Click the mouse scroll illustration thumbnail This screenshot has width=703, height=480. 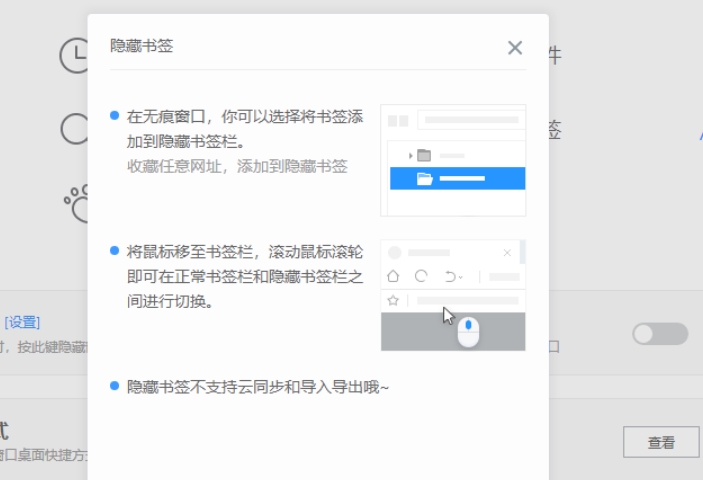tap(453, 295)
